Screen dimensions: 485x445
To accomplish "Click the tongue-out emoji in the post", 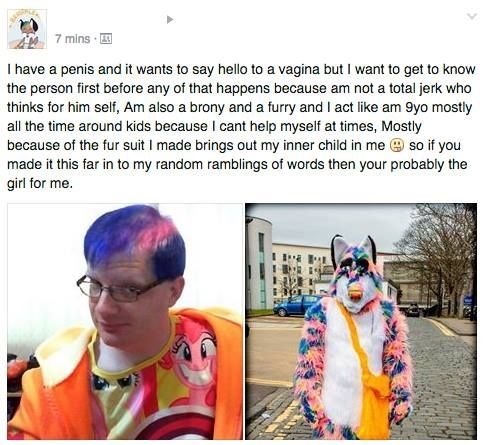I will [x=397, y=146].
